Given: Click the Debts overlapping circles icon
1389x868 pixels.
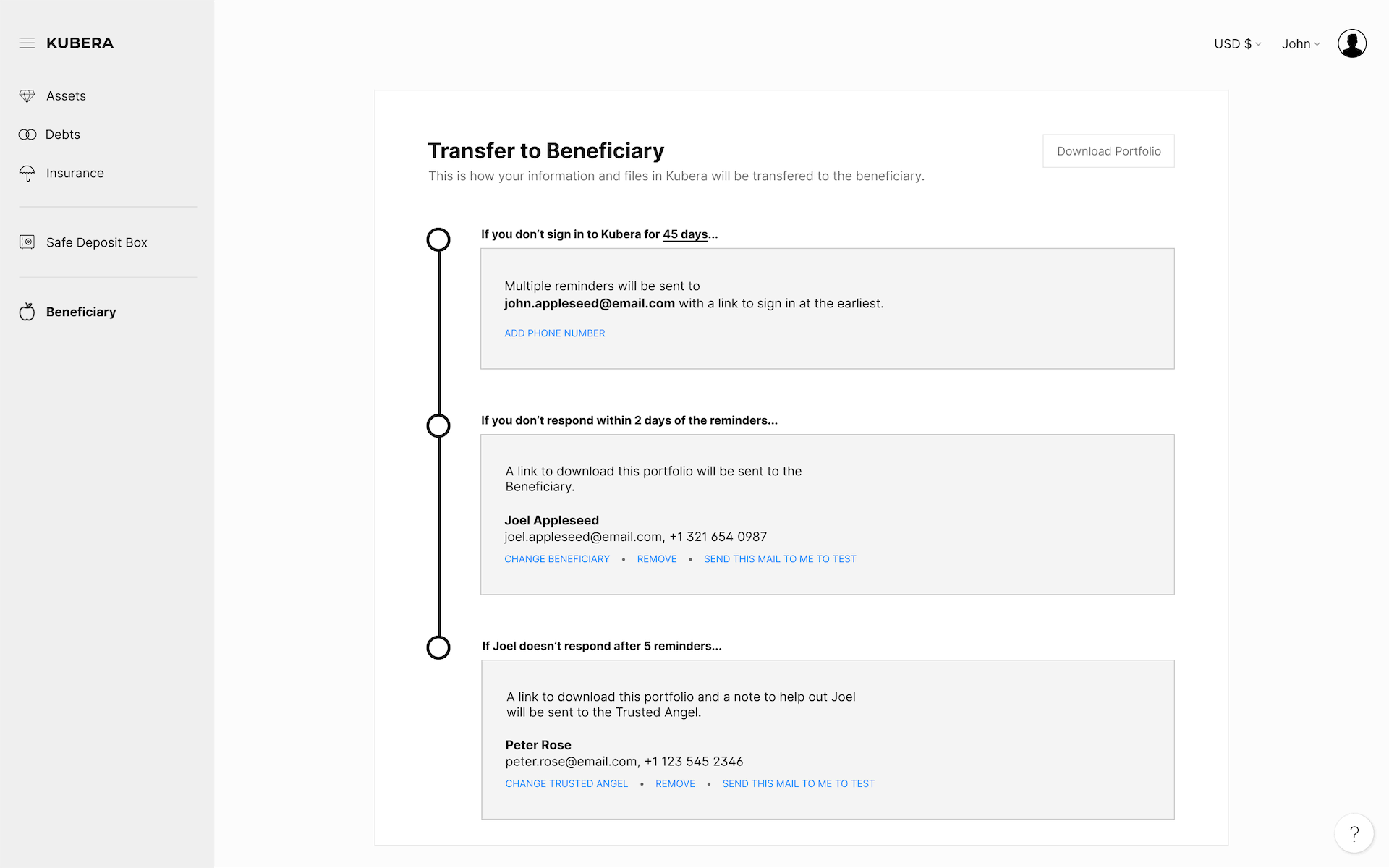Looking at the screenshot, I should (x=27, y=135).
